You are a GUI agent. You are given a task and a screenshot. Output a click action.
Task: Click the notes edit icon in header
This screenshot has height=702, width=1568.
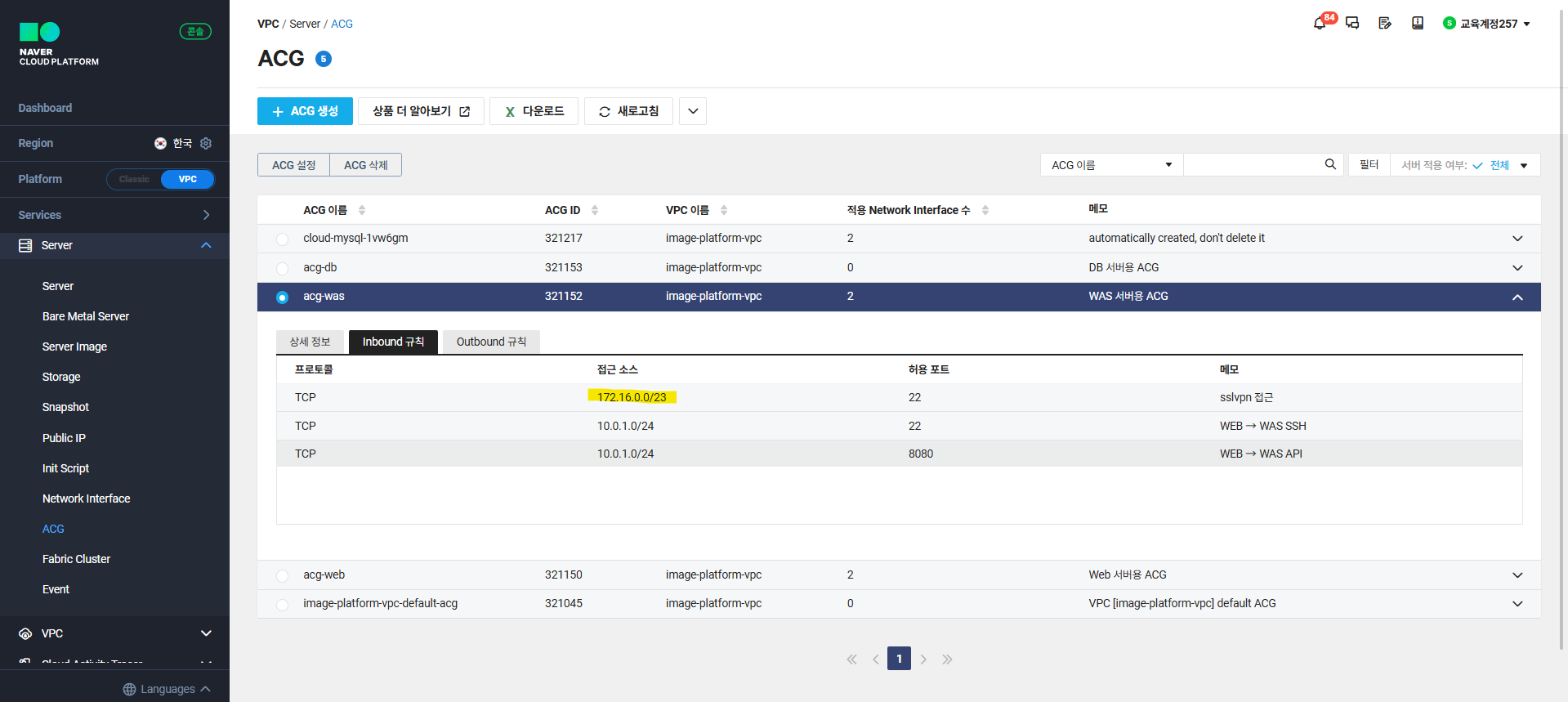click(x=1385, y=24)
